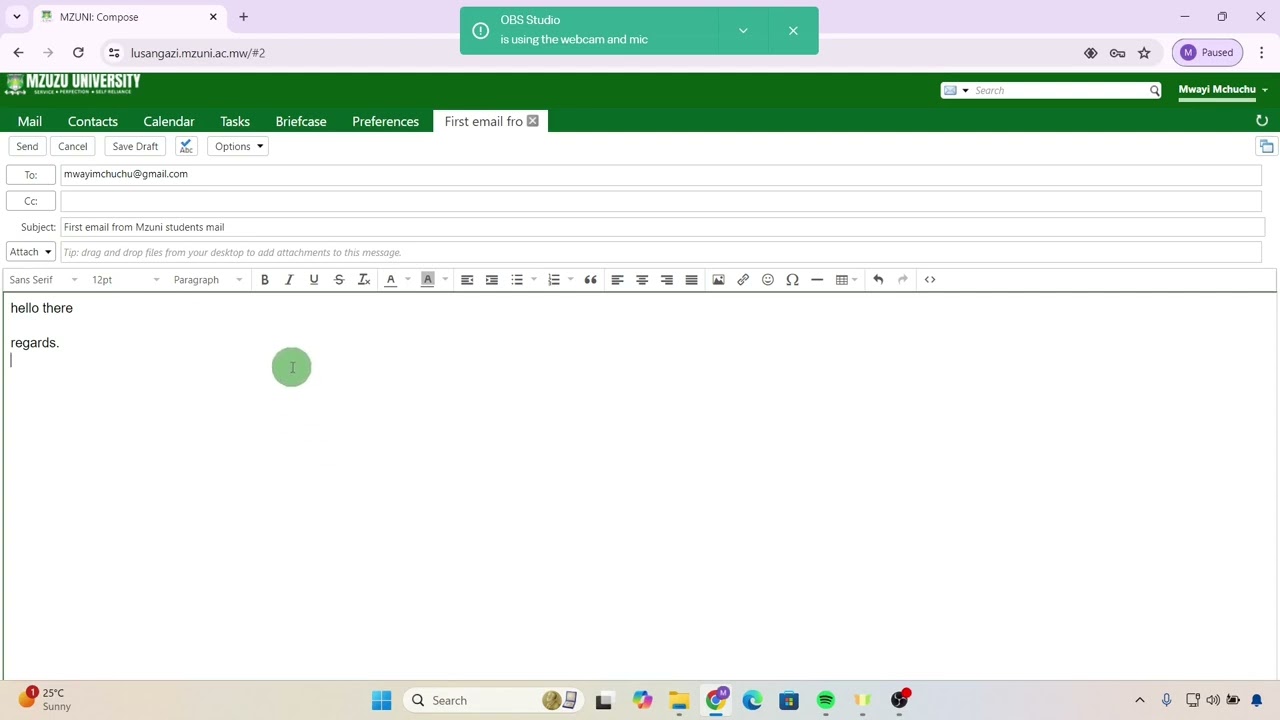The image size is (1280, 720).
Task: Open the compose in new window icon
Action: point(1266,147)
